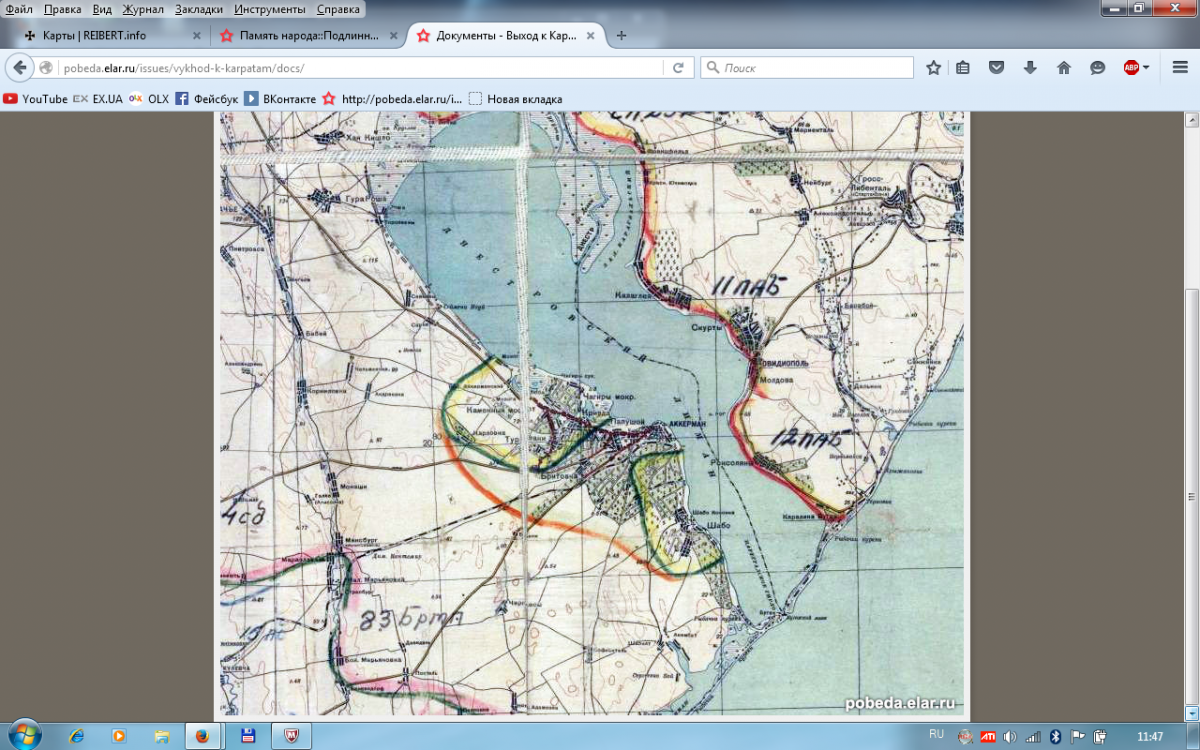Close the Документы - Выход к Карпатам tab
This screenshot has height=750, width=1200.
(590, 36)
